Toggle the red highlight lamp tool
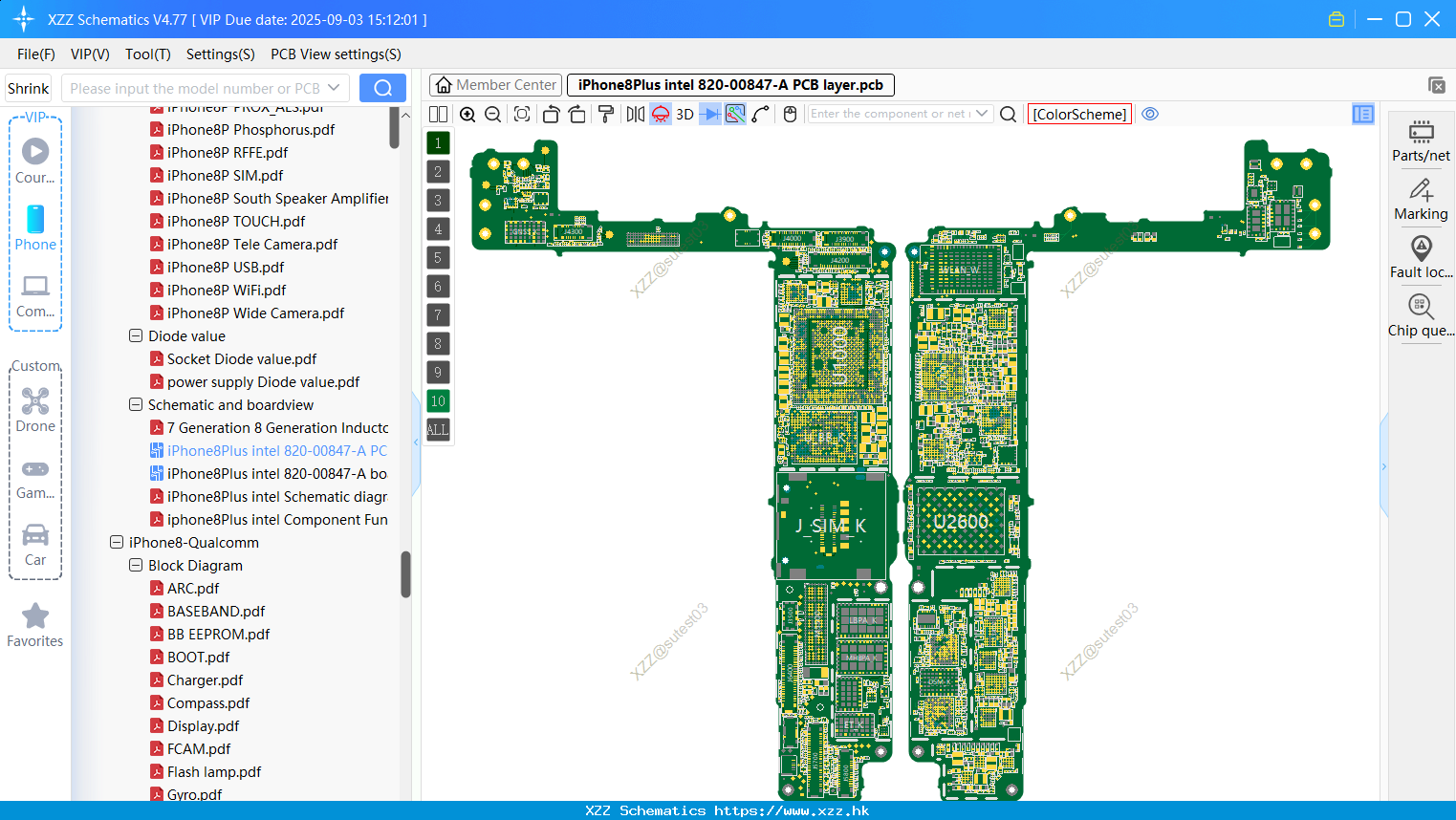Viewport: 1456px width, 820px height. coord(661,115)
